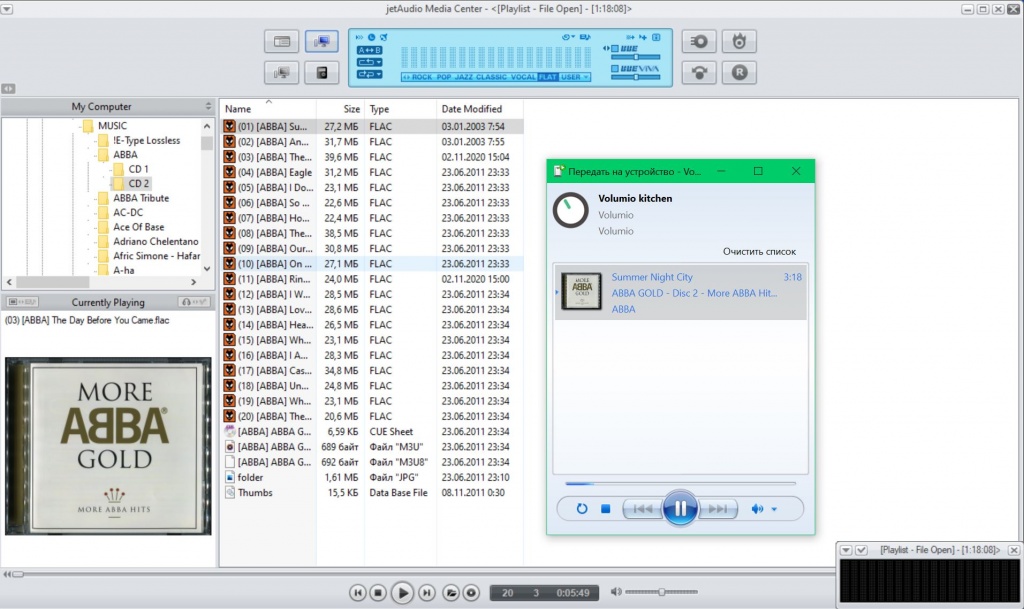Select the POP equalizer preset

point(444,77)
